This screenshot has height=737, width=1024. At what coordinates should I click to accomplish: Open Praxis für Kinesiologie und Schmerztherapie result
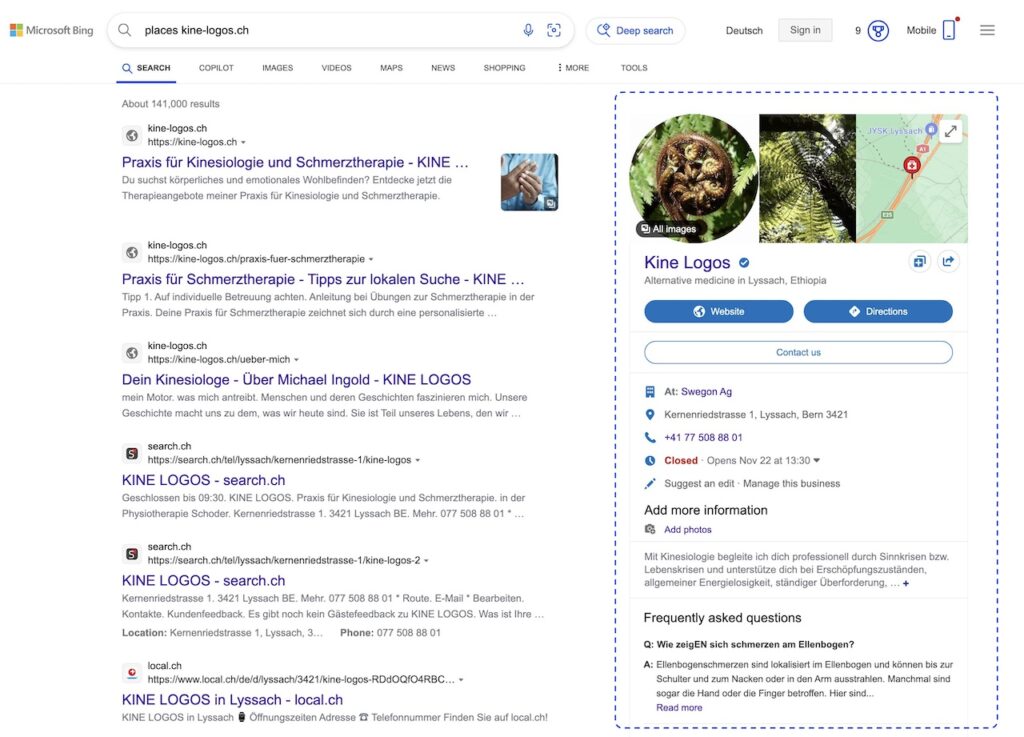coord(295,163)
